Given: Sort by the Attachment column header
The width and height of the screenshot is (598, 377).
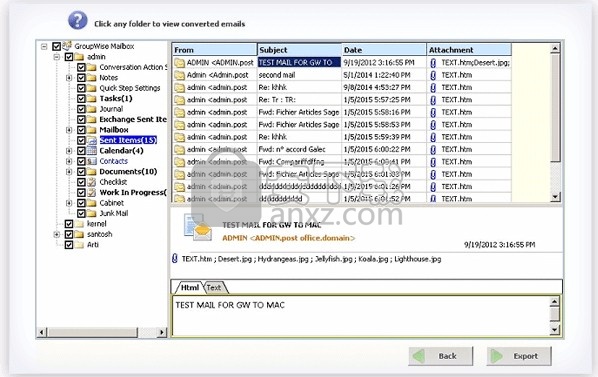Looking at the screenshot, I should point(469,50).
